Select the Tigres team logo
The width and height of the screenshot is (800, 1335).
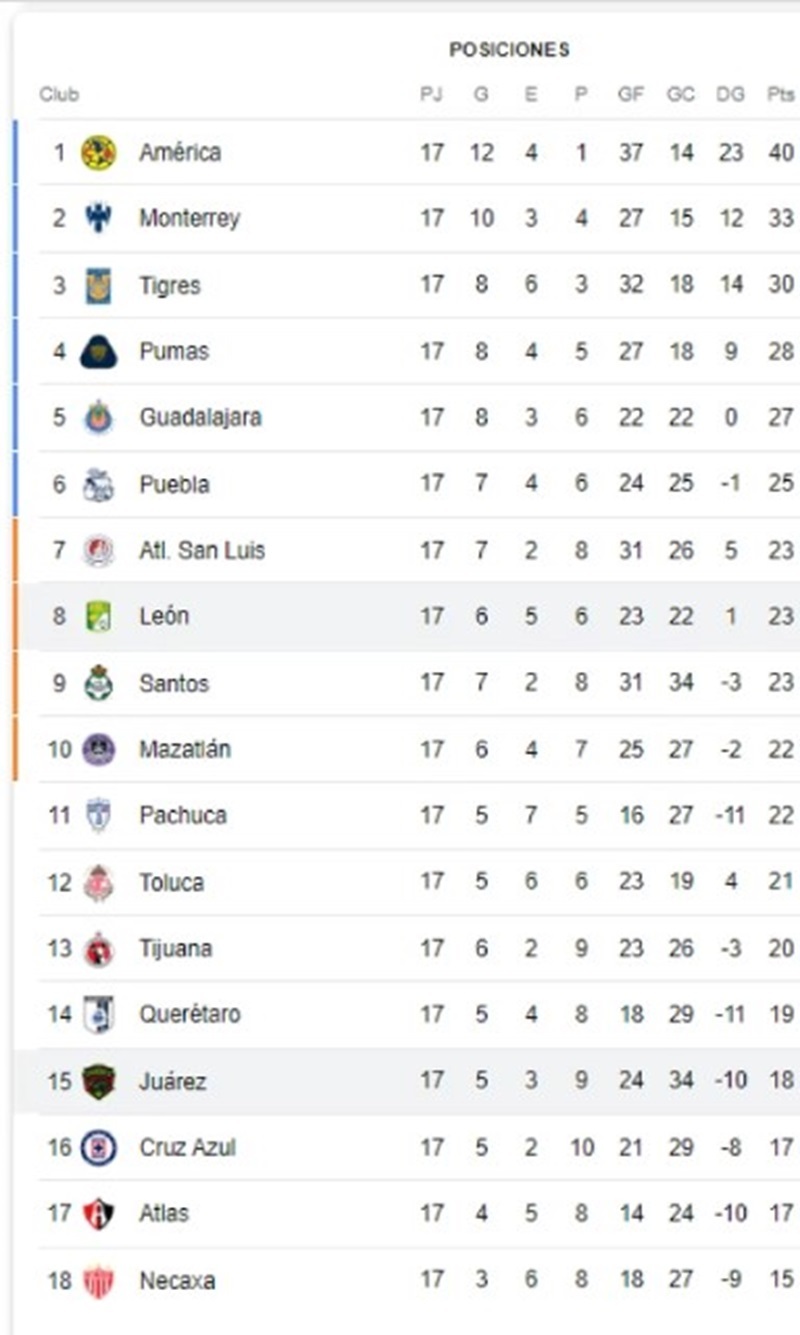(x=98, y=285)
